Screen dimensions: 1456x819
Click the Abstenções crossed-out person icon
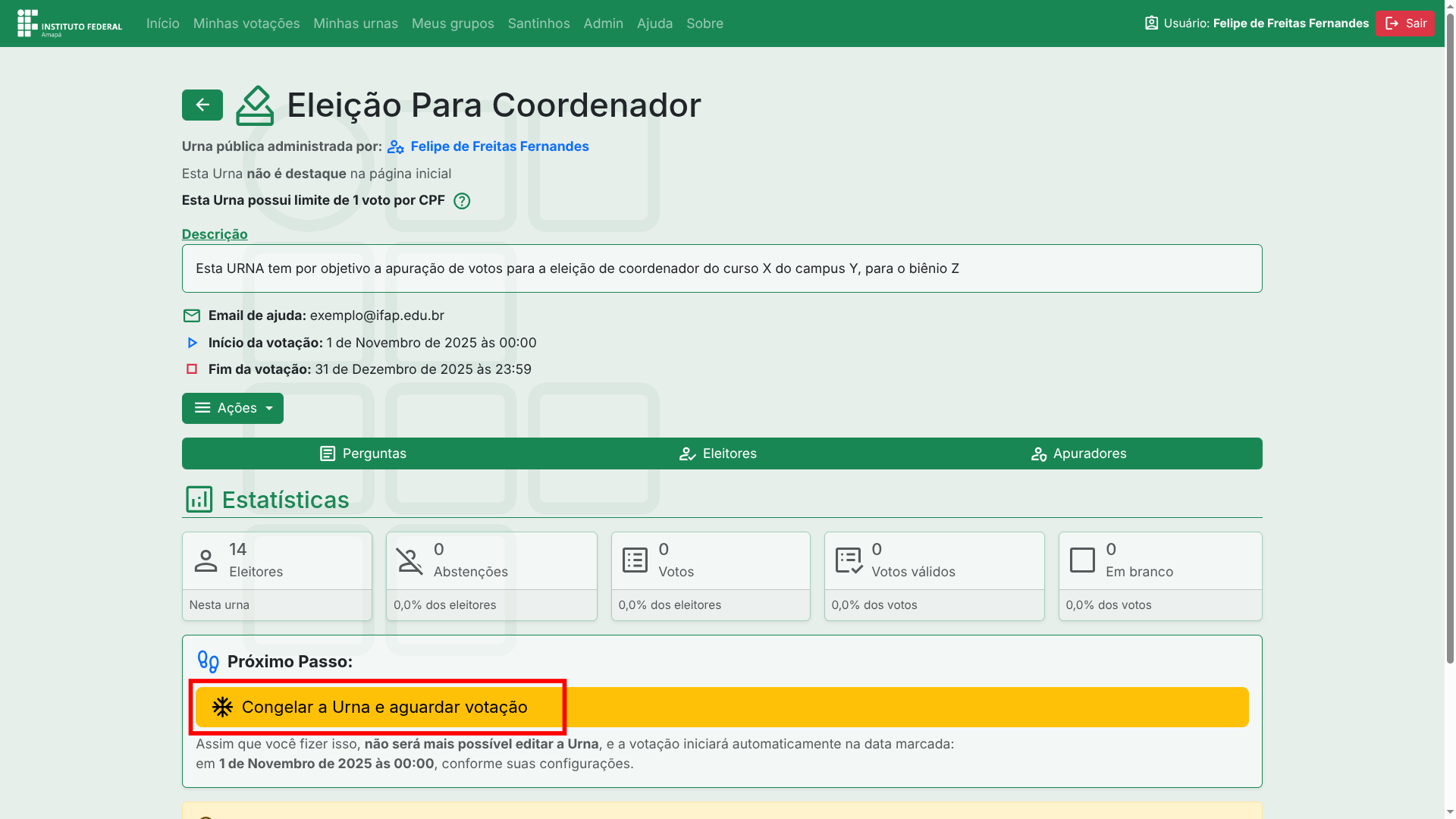tap(409, 561)
